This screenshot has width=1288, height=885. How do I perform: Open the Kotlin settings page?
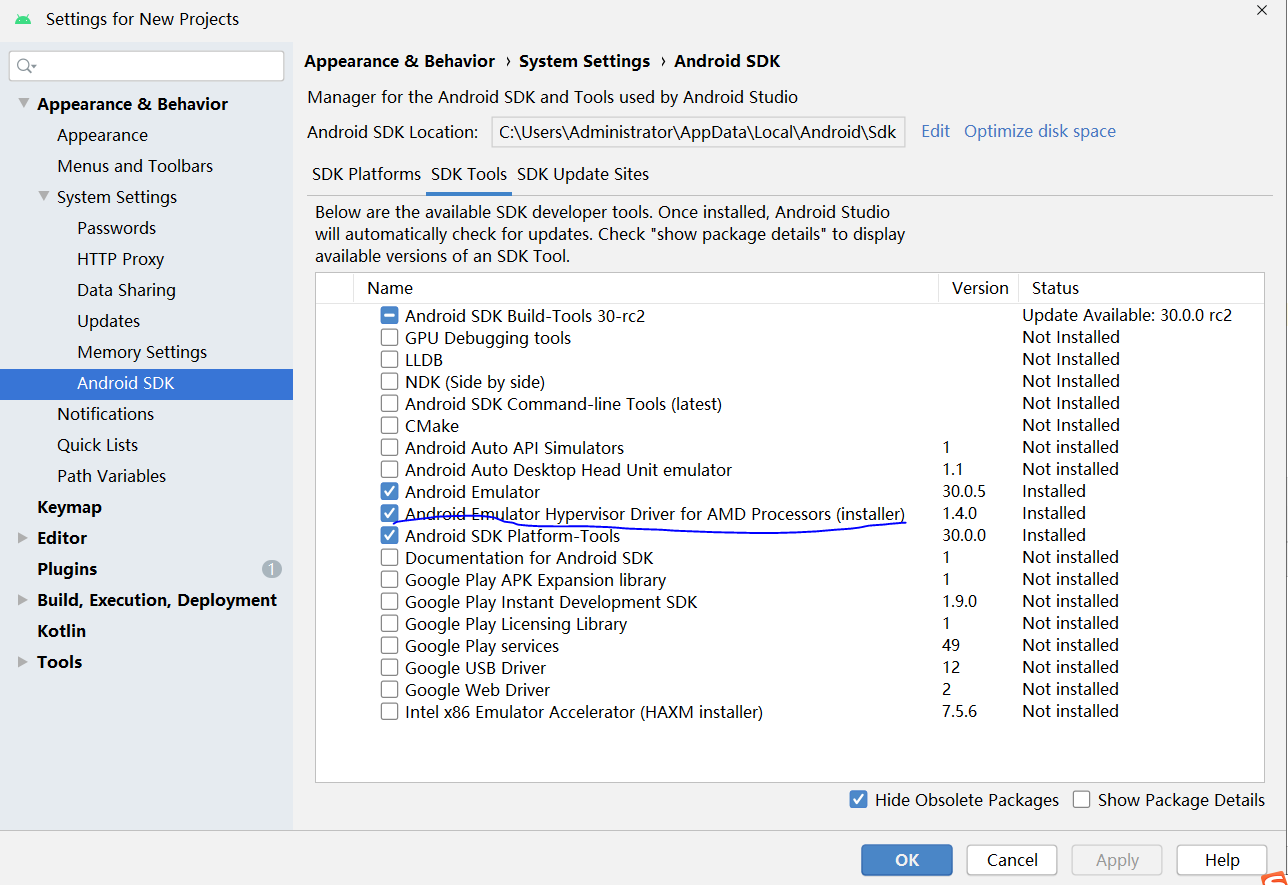61,631
